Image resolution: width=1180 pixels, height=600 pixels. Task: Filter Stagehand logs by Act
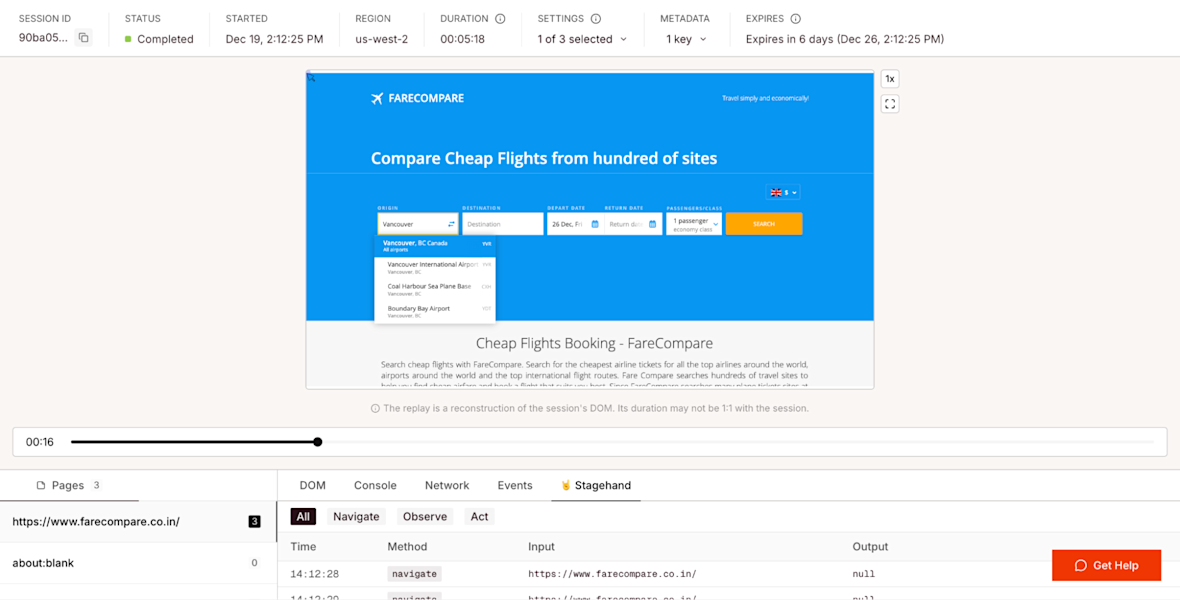(x=479, y=516)
